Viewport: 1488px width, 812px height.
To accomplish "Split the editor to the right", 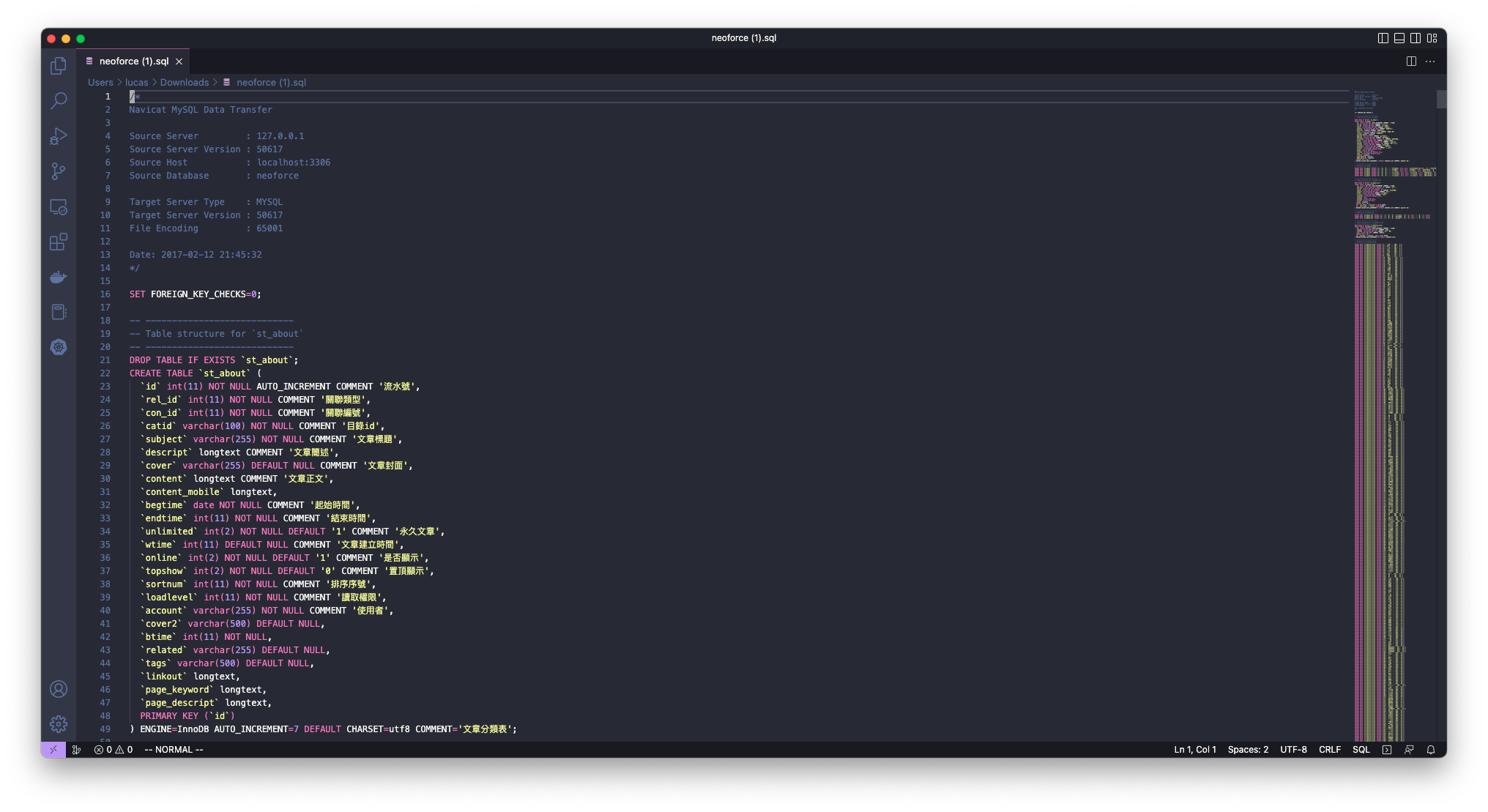I will (1411, 62).
